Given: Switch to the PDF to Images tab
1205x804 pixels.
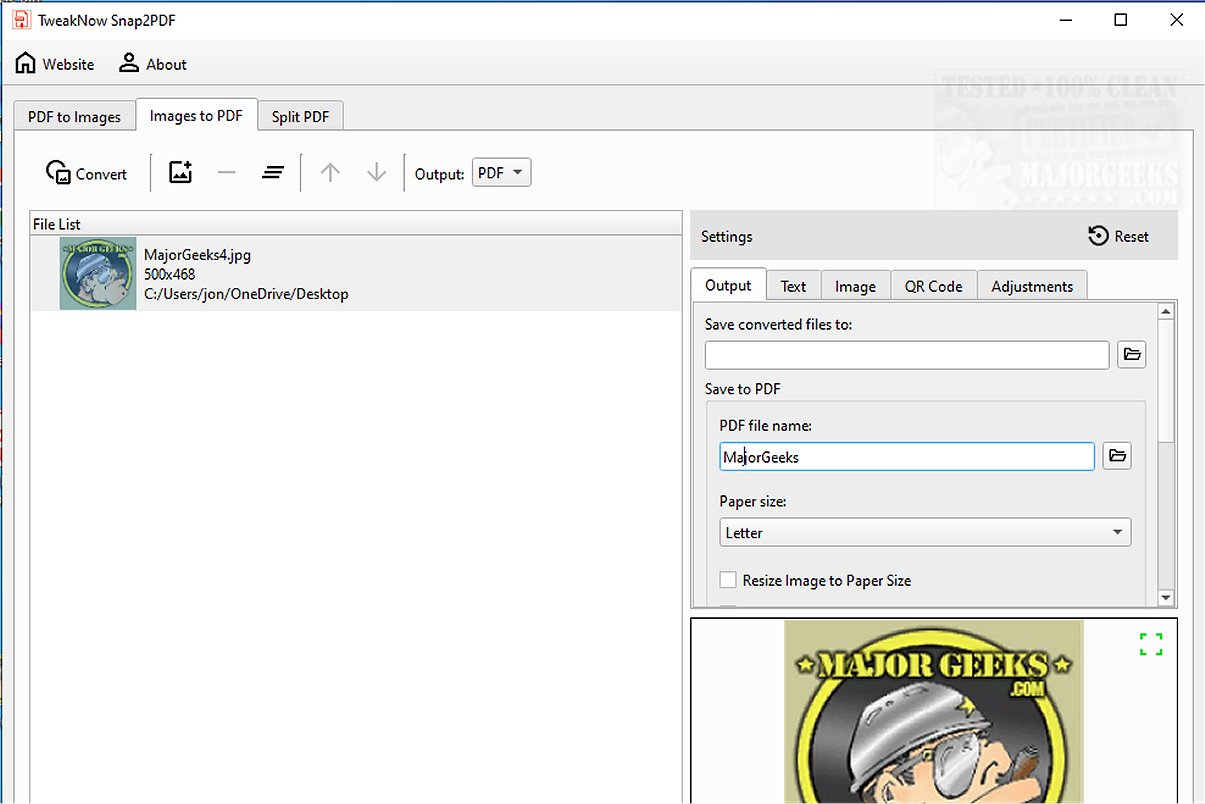Looking at the screenshot, I should 74,117.
